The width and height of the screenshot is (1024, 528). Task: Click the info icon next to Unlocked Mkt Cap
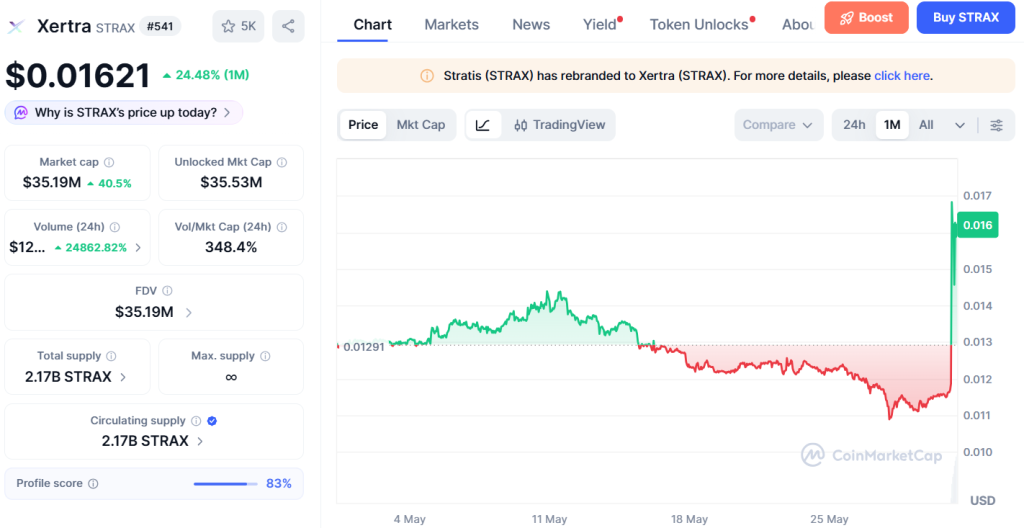coord(282,162)
